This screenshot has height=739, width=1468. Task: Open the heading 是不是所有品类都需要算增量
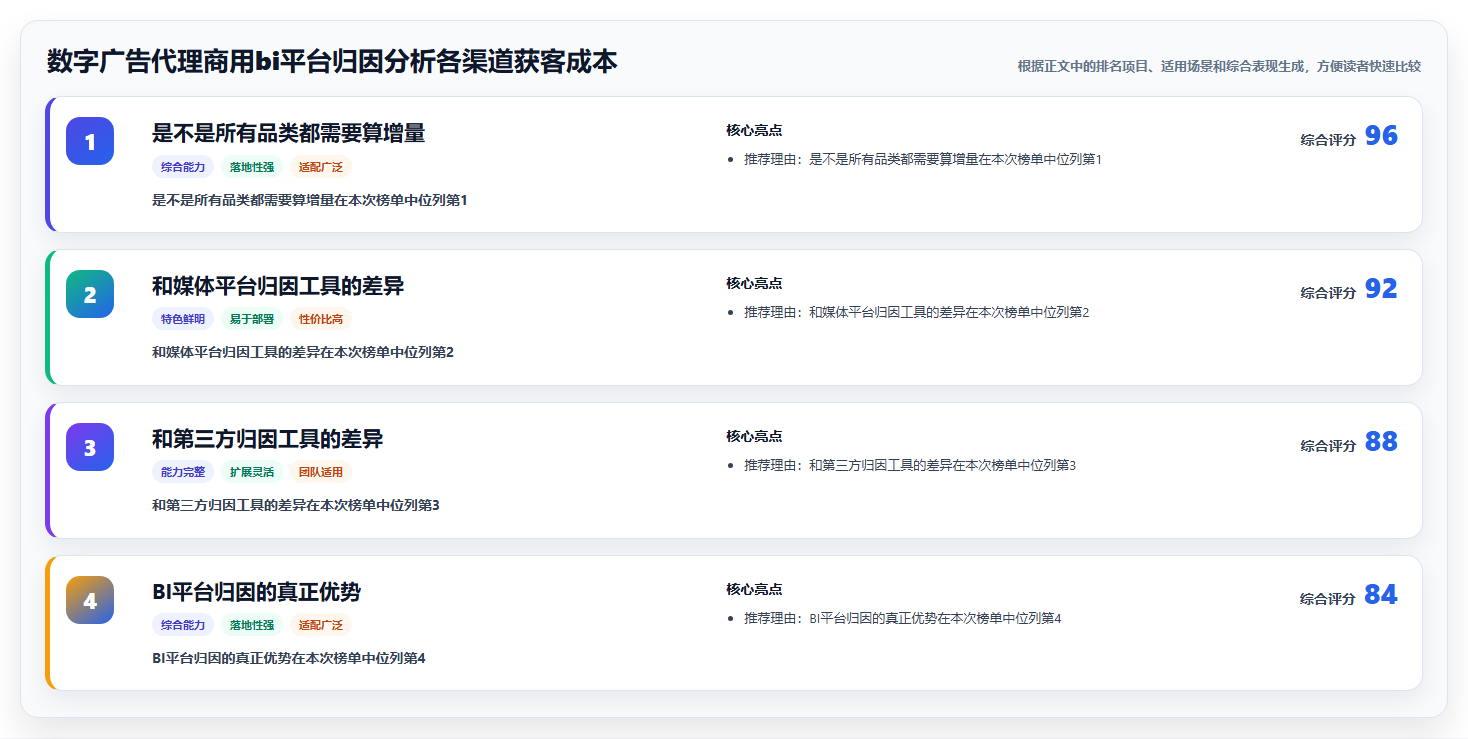[289, 133]
